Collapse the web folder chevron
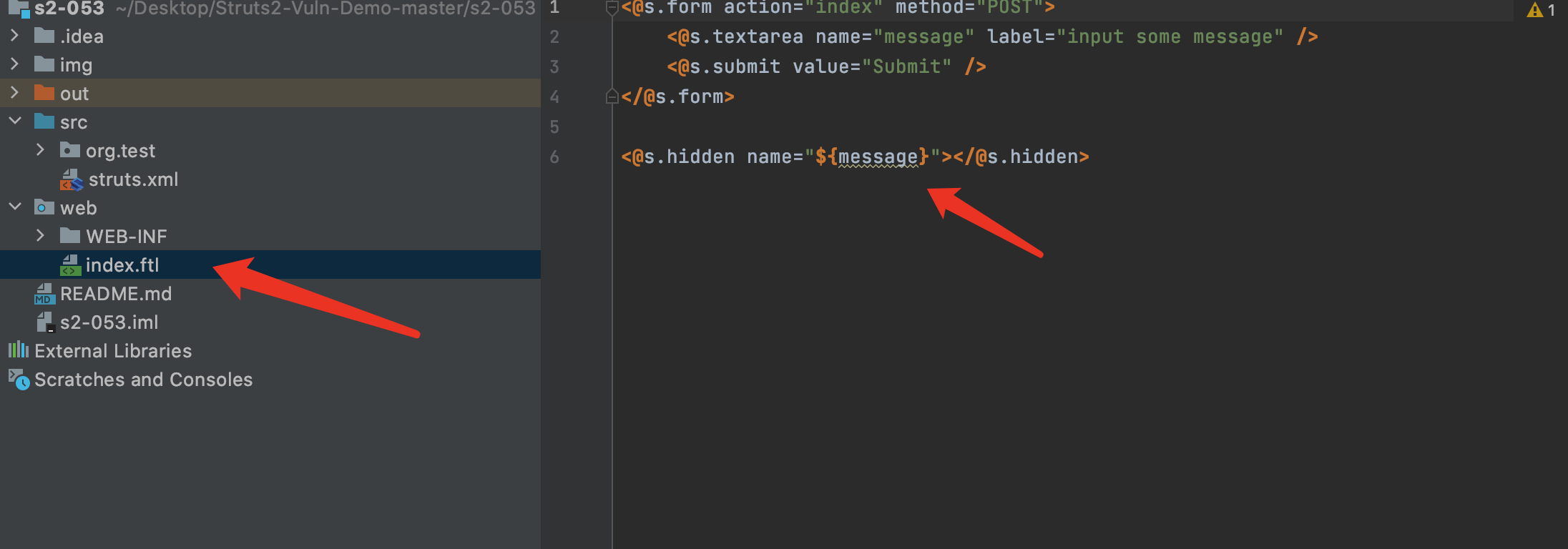This screenshot has width=1568, height=549. coord(14,207)
